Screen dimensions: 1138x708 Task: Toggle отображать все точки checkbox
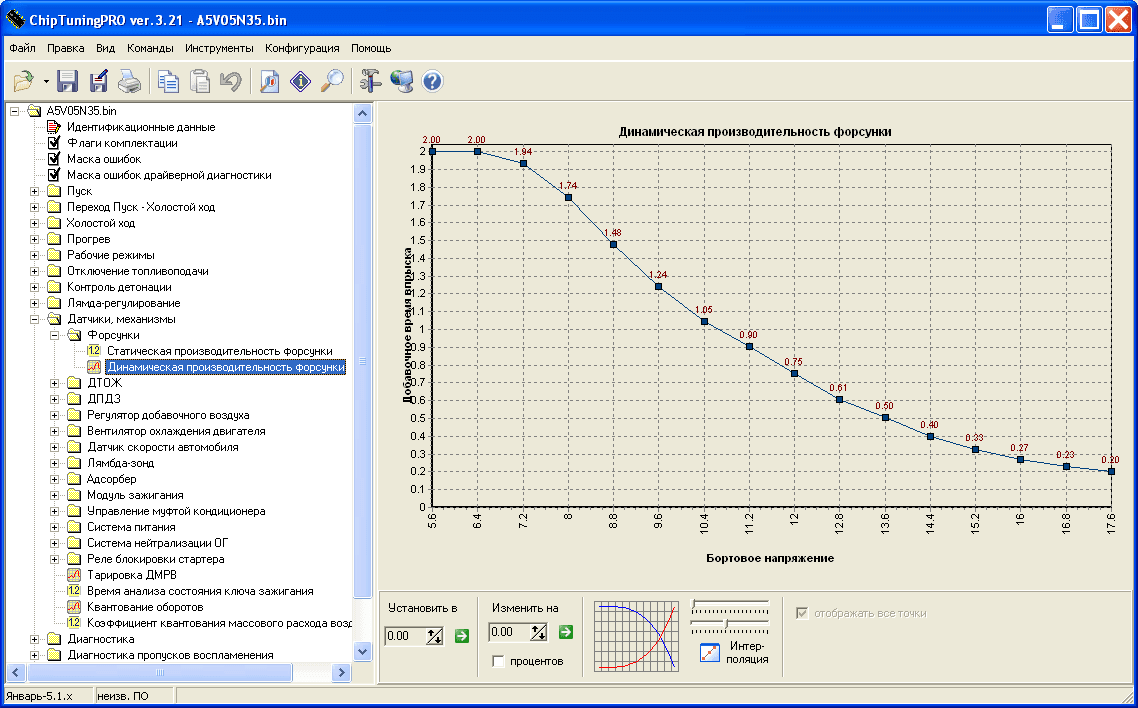(802, 613)
